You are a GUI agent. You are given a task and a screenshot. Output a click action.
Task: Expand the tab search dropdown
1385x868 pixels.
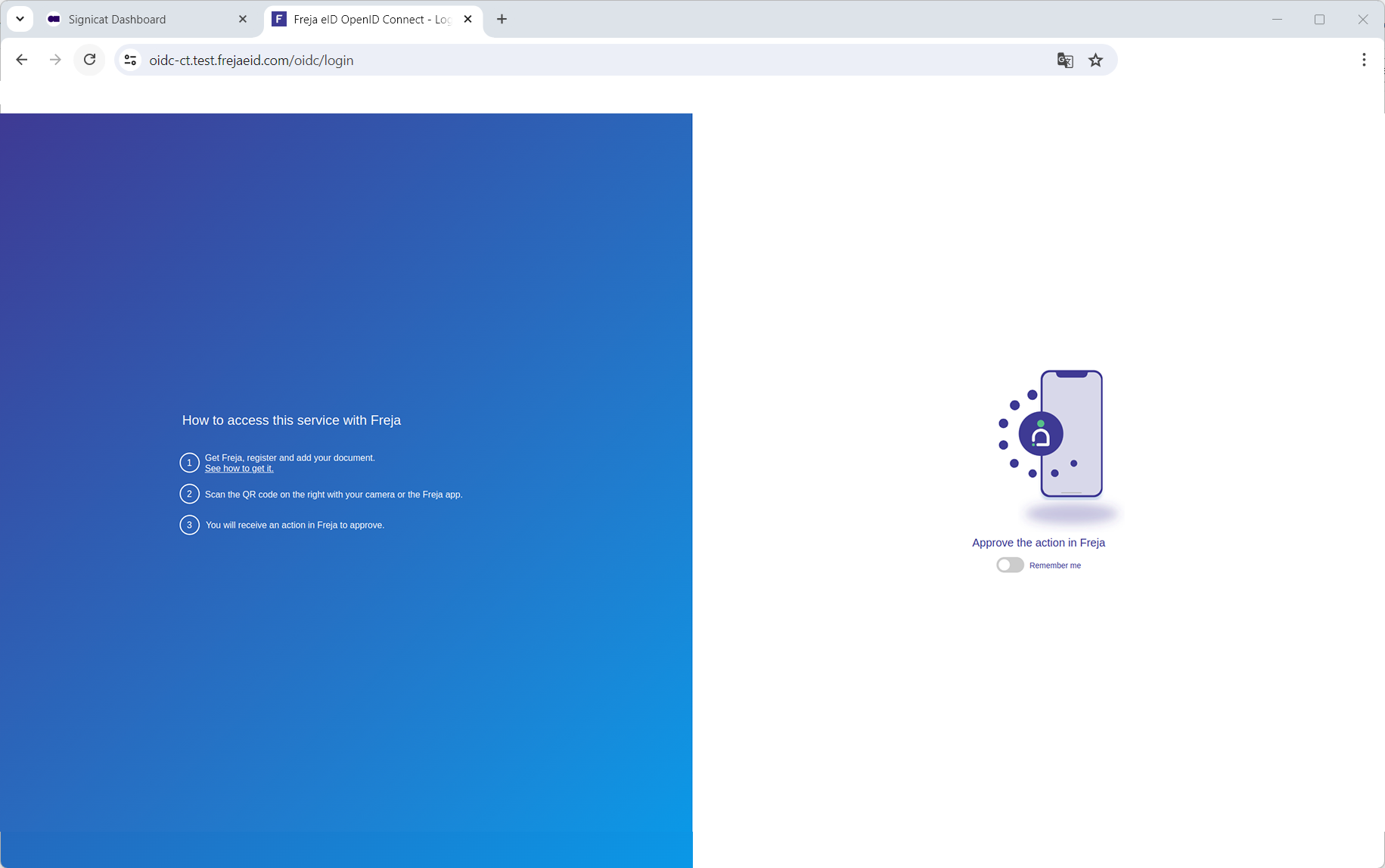(x=20, y=19)
